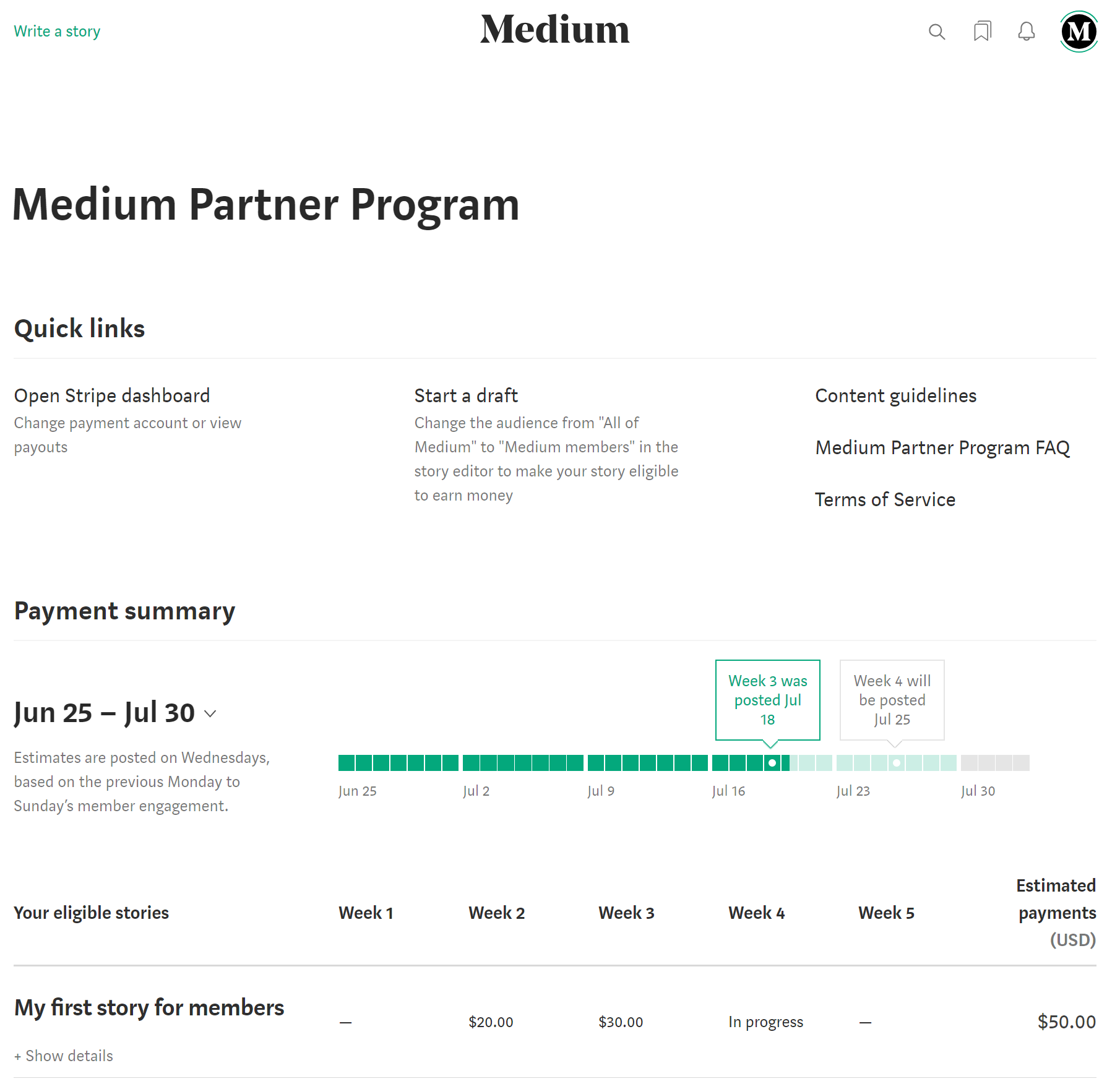This screenshot has height=1089, width=1120.
Task: Open Stripe dashboard link
Action: point(112,396)
